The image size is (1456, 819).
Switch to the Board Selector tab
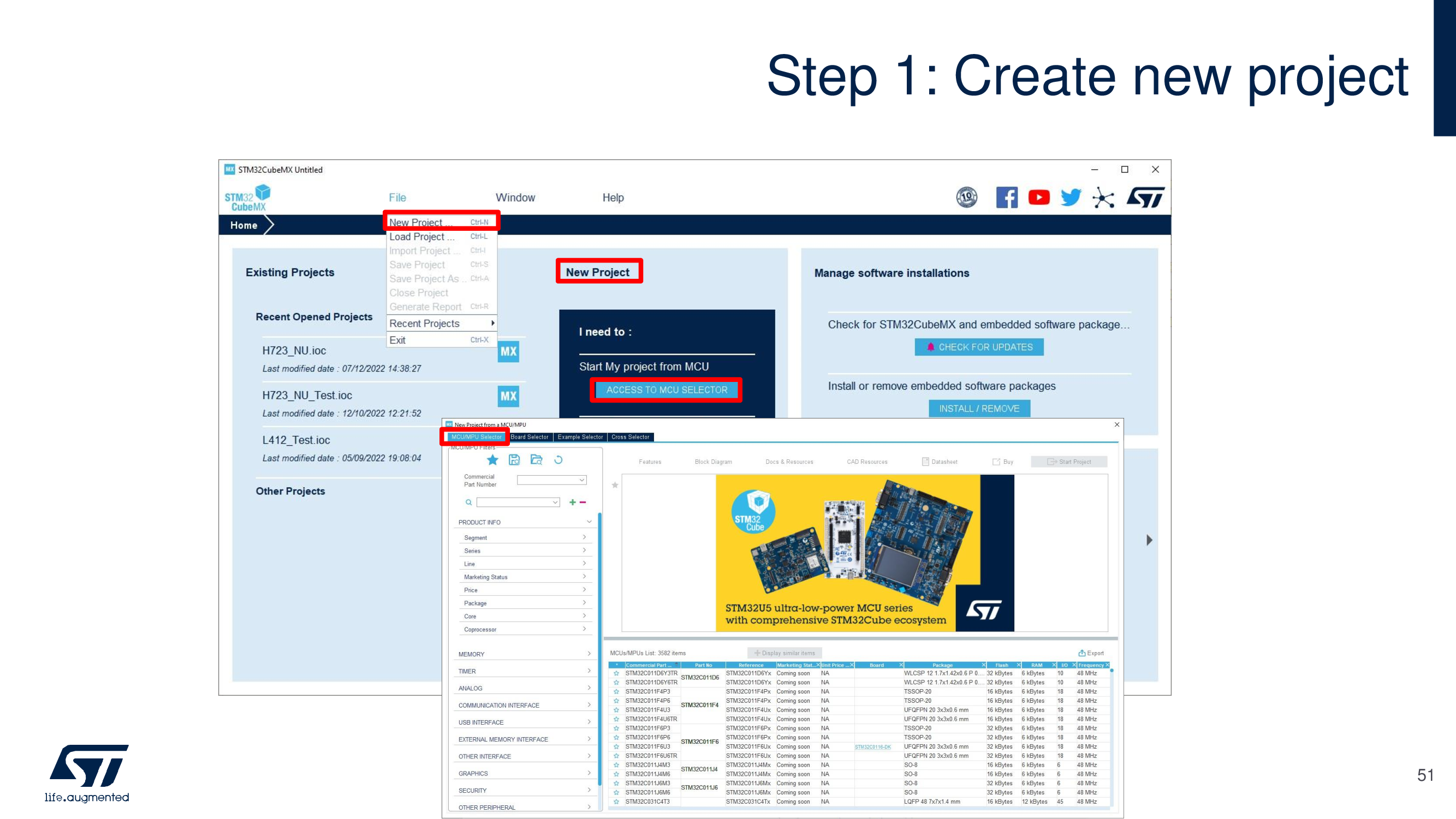click(529, 437)
